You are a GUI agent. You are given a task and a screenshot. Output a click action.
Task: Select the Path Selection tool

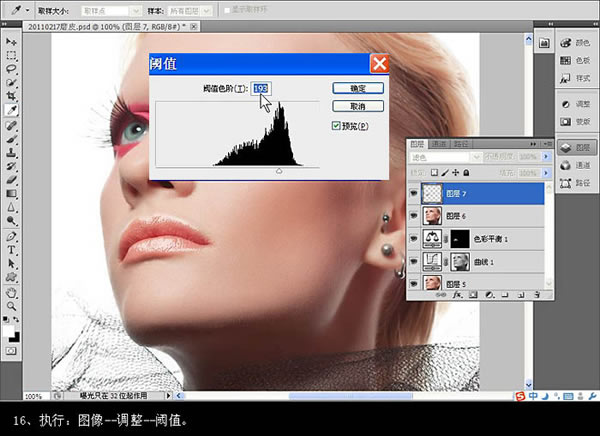11,263
